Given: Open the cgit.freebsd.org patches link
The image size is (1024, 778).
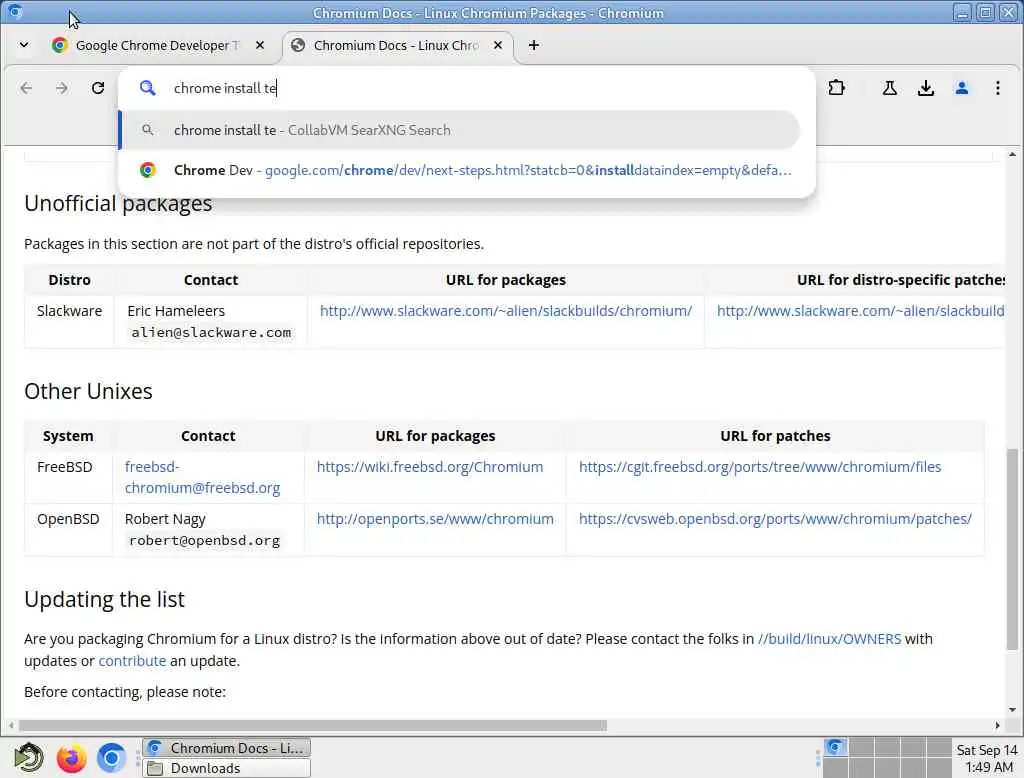Looking at the screenshot, I should (x=760, y=467).
